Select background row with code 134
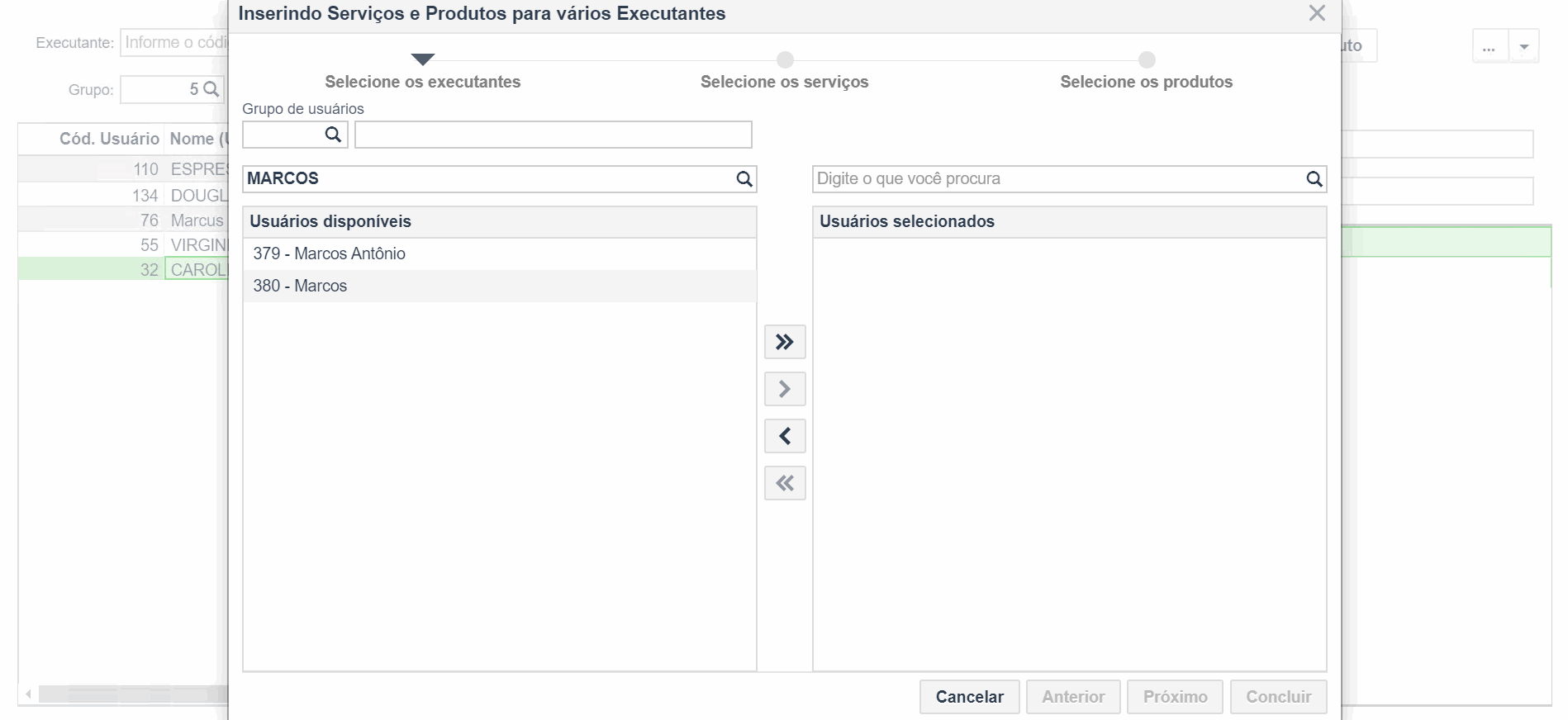Image resolution: width=1568 pixels, height=720 pixels. pyautogui.click(x=123, y=196)
